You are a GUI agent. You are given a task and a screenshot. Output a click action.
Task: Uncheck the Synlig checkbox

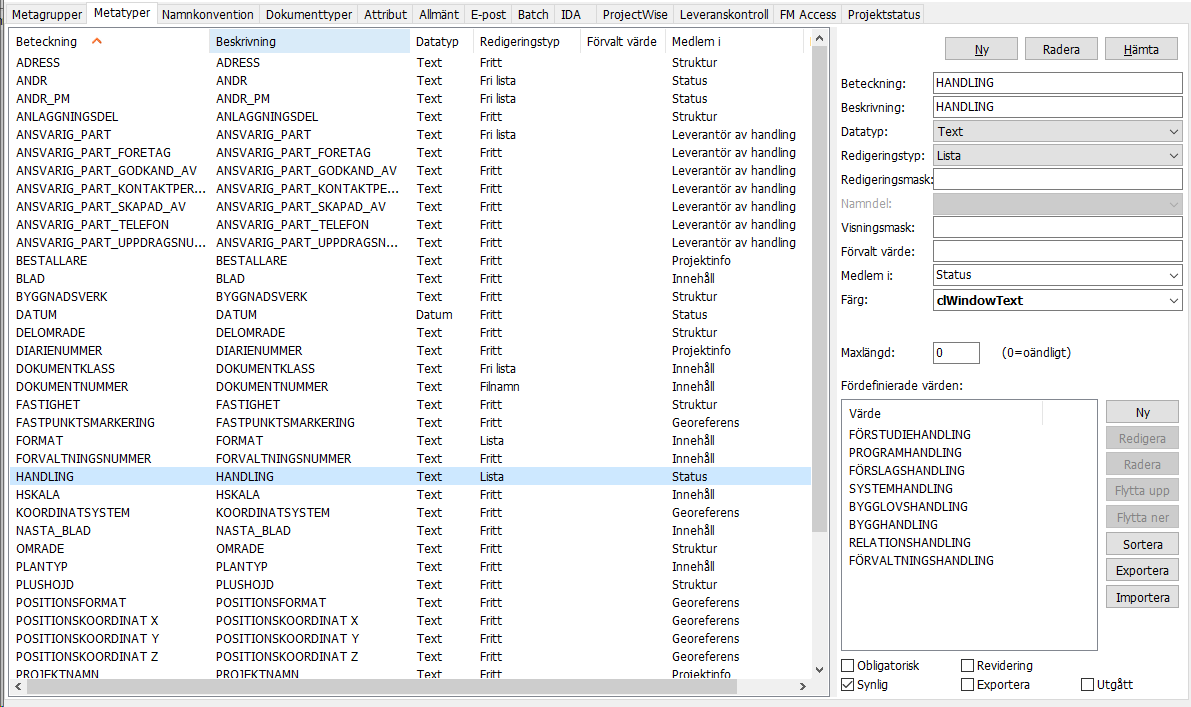click(848, 685)
